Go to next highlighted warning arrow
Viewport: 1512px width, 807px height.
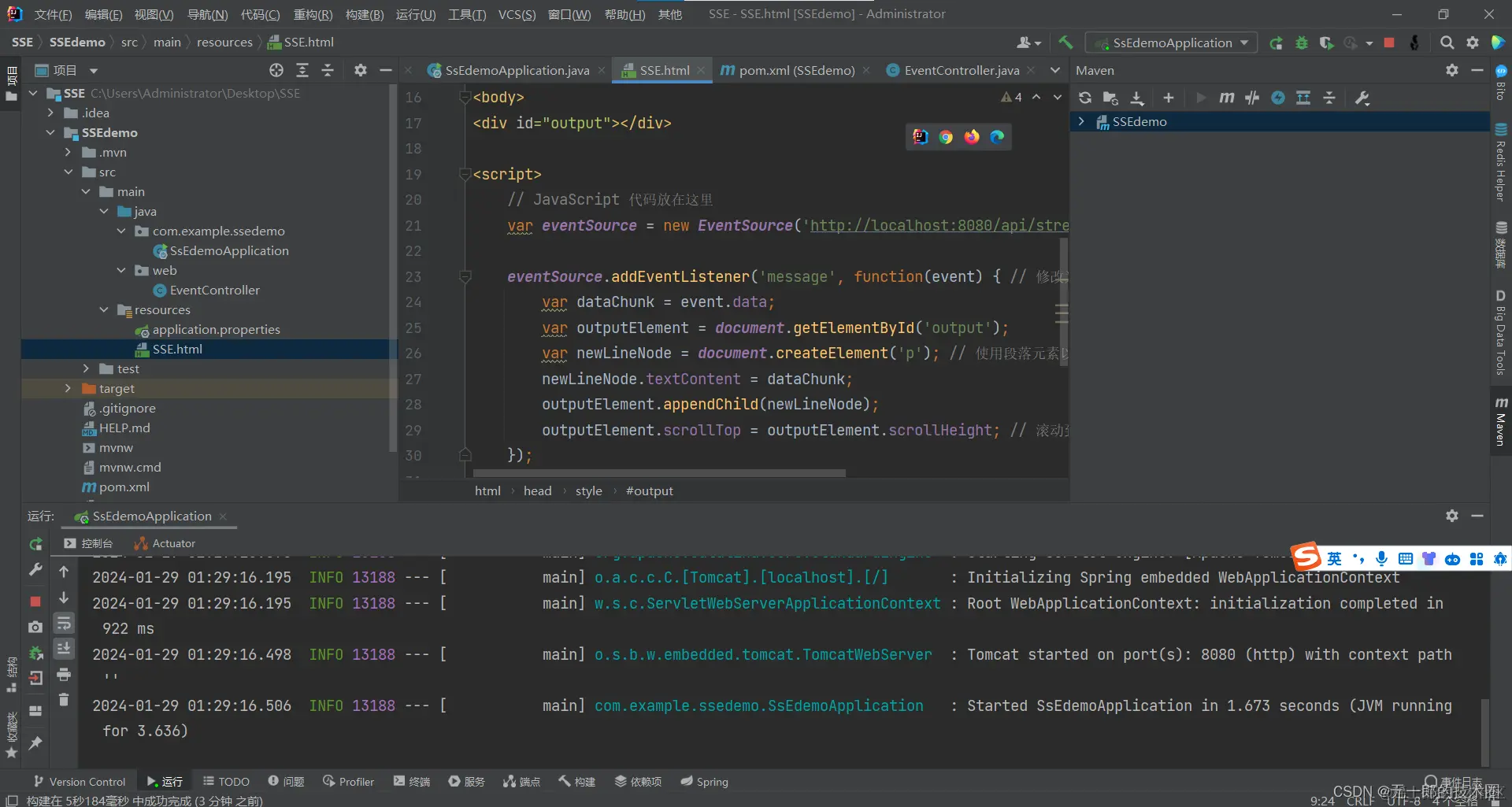(1058, 97)
